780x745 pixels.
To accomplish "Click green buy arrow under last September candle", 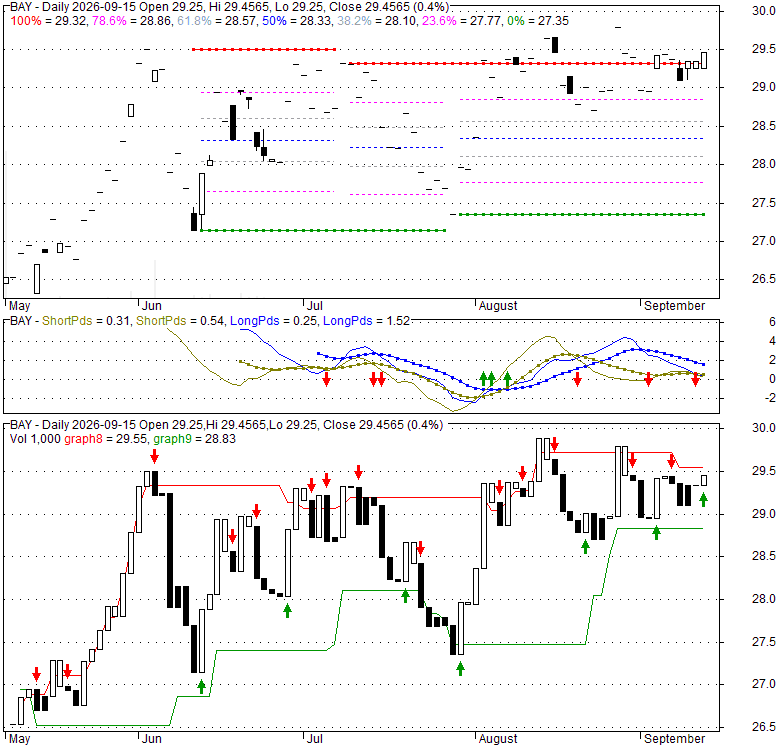I will [703, 499].
